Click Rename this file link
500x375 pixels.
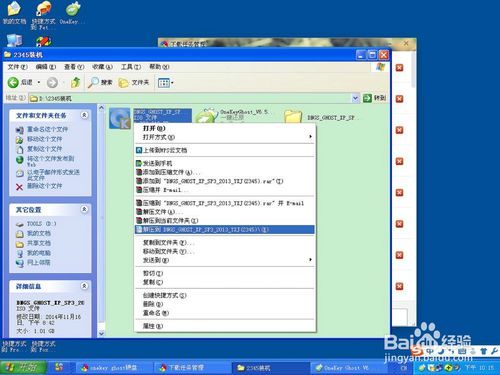[x=47, y=129]
